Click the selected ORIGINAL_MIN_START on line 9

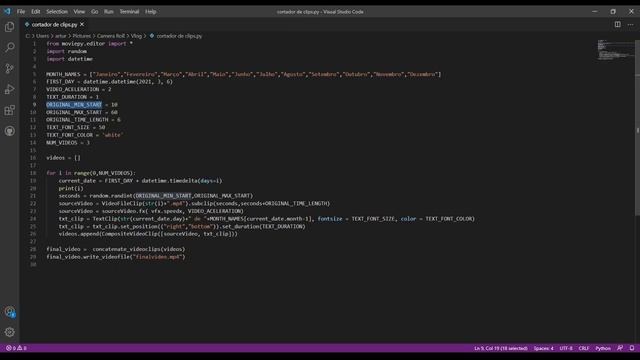point(74,104)
